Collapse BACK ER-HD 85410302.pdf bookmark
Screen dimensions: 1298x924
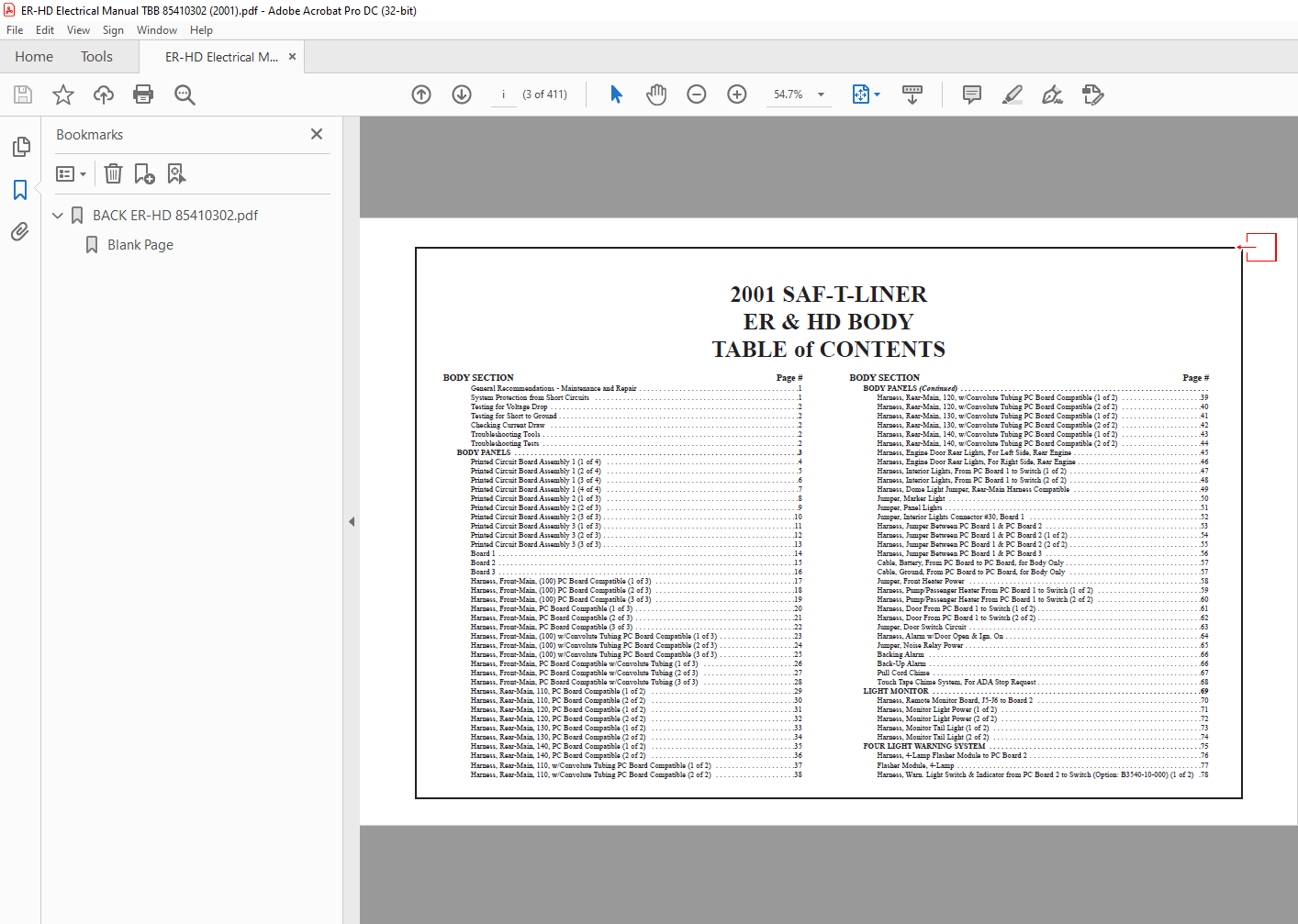pyautogui.click(x=58, y=216)
